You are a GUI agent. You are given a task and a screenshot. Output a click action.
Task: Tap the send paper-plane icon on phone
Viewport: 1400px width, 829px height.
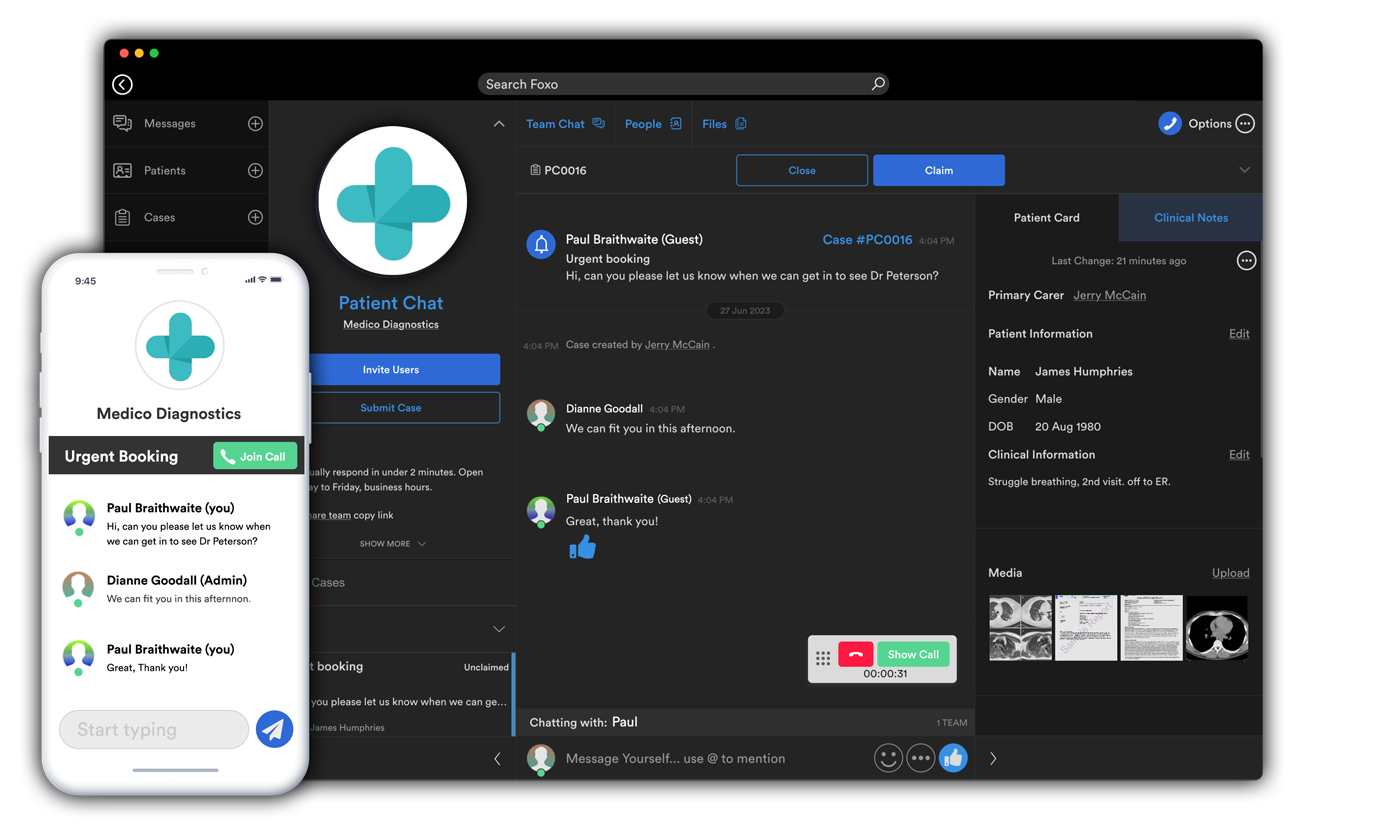click(274, 730)
